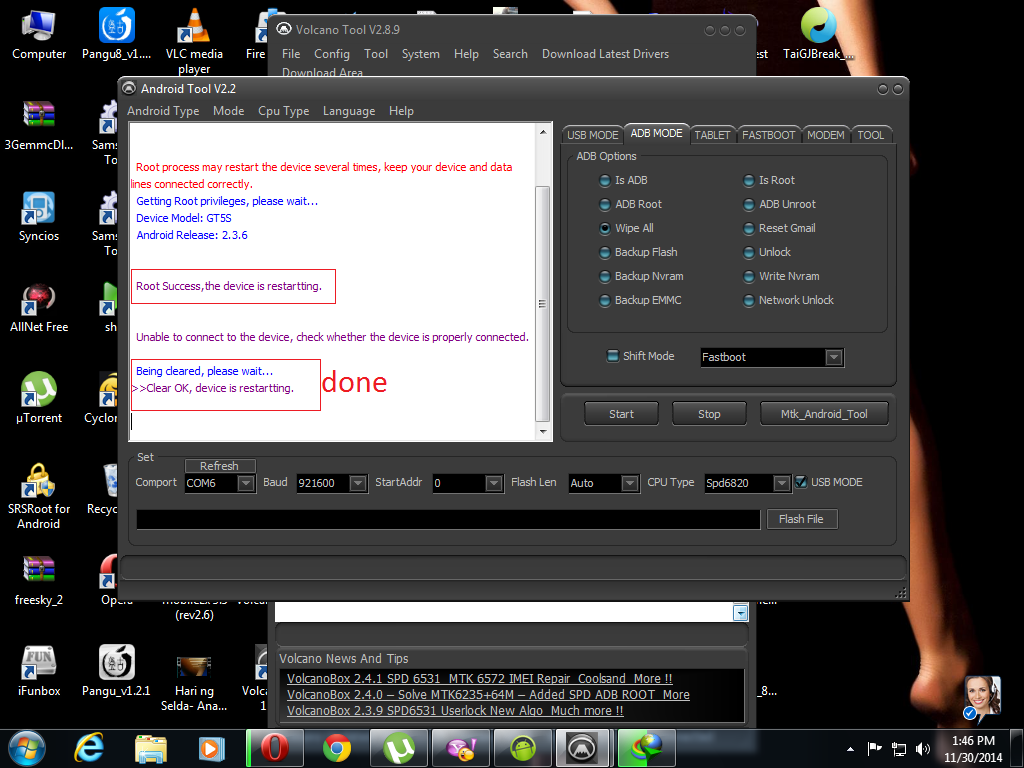Select the iFunbox desktop shortcut

(39, 671)
